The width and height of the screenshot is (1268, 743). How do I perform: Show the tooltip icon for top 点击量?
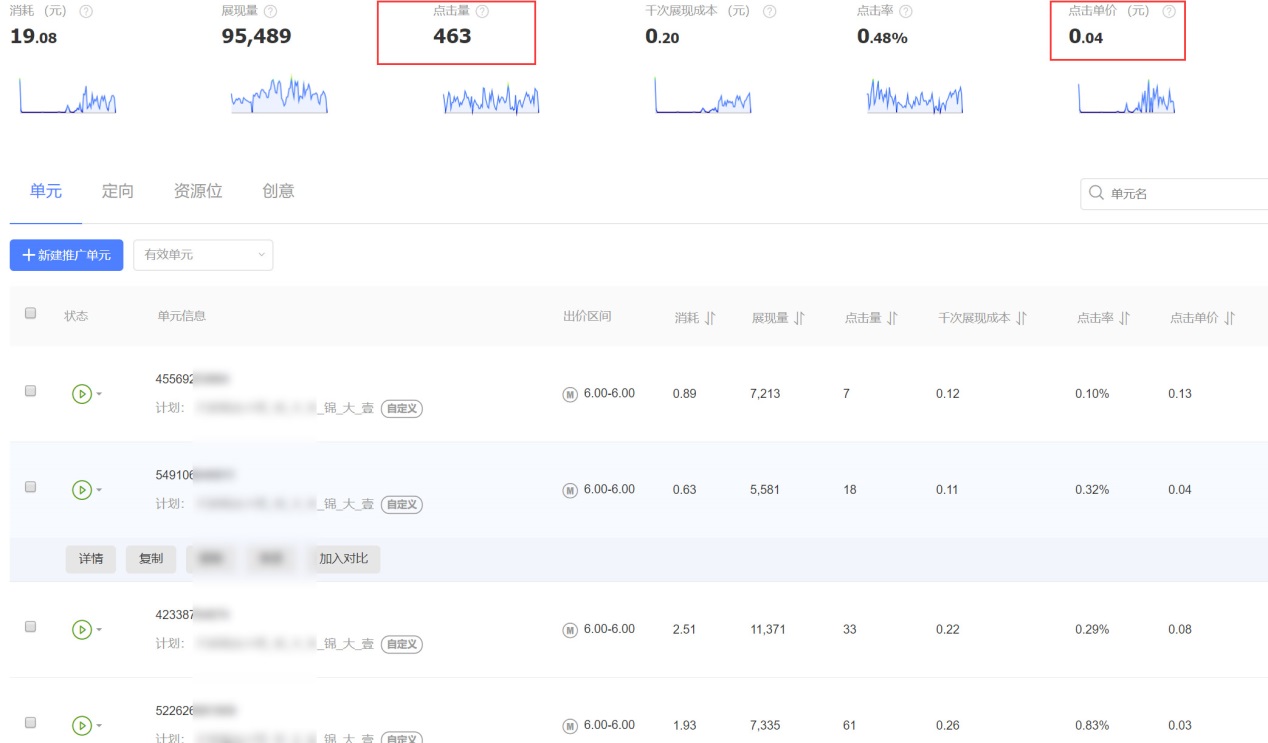(x=483, y=11)
